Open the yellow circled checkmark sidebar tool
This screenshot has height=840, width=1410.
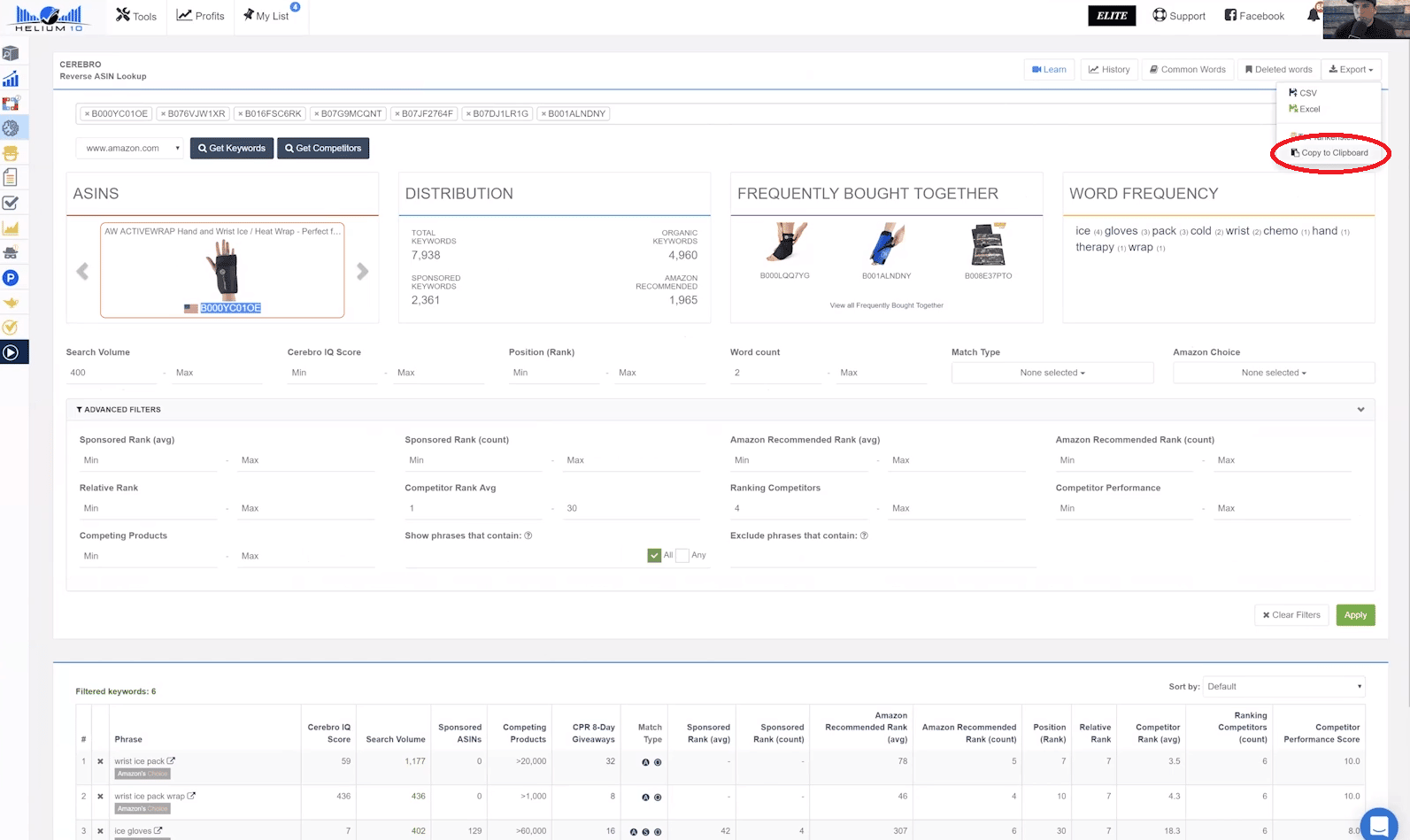point(11,328)
